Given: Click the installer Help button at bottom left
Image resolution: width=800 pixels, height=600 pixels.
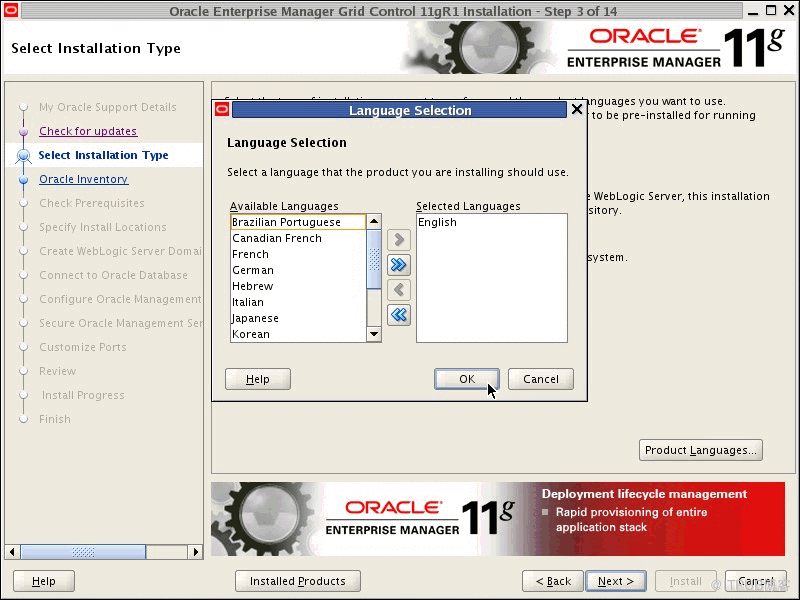Looking at the screenshot, I should coord(44,581).
